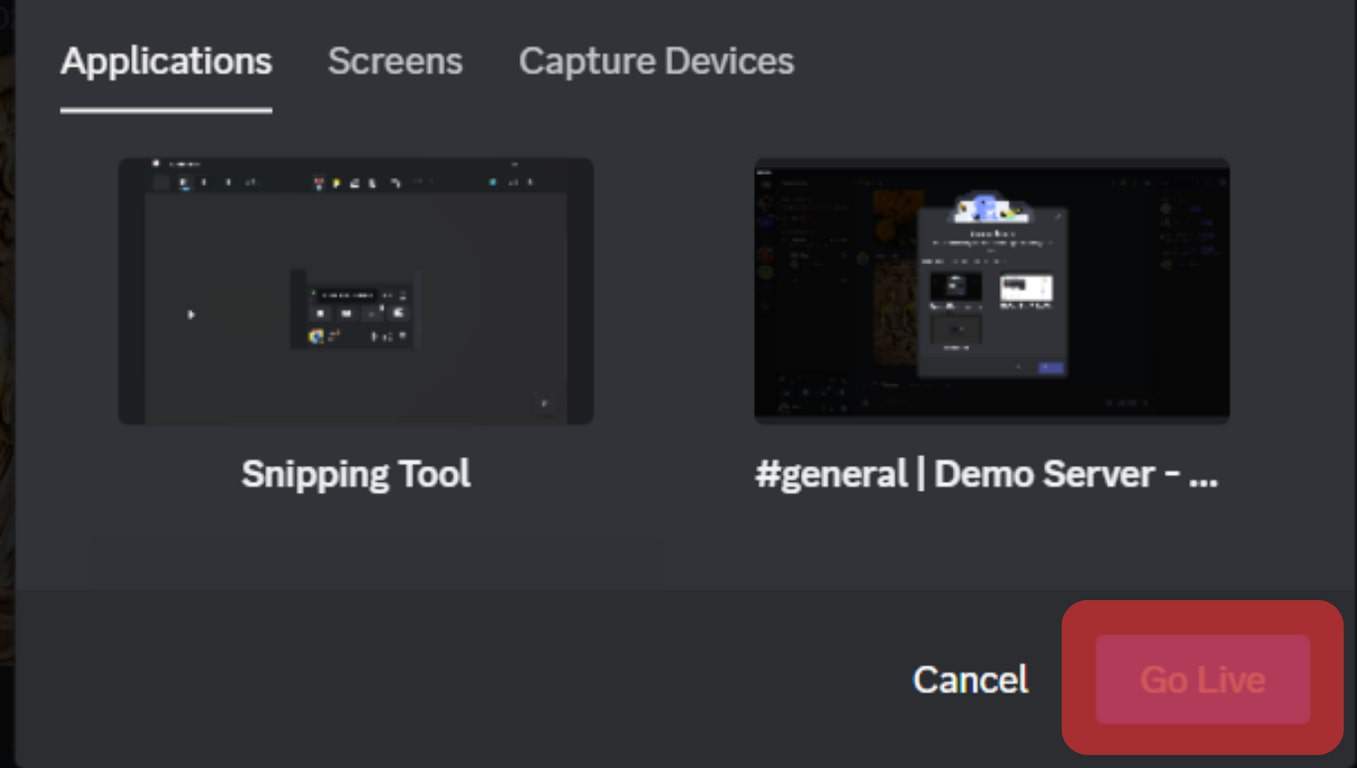Viewport: 1357px width, 768px height.
Task: Choose the Snipping Tool window thumbnail
Action: tap(356, 291)
